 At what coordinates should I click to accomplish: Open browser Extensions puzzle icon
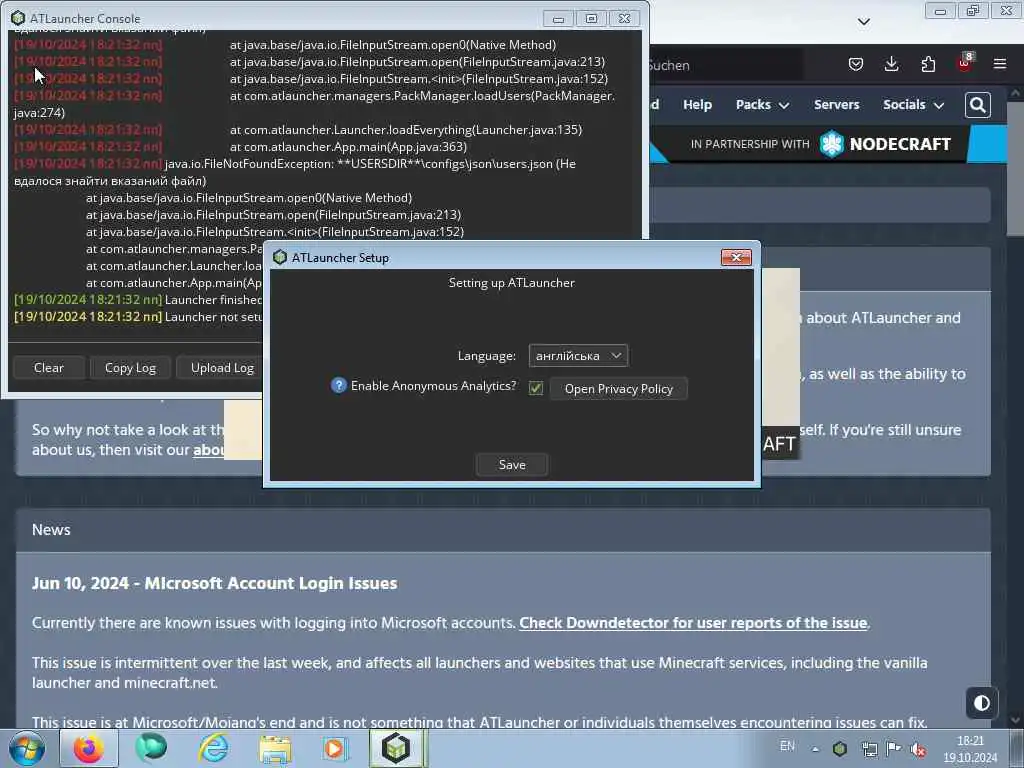coord(928,64)
